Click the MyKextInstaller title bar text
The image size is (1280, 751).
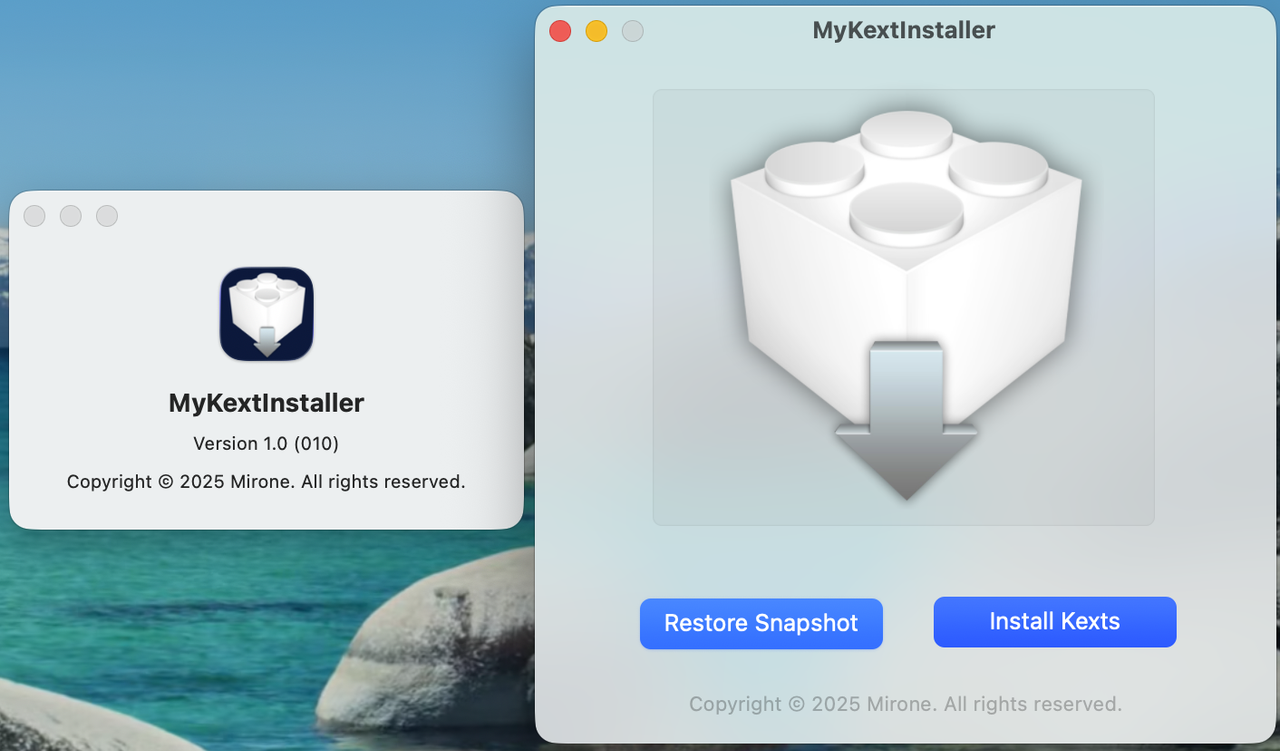904,30
